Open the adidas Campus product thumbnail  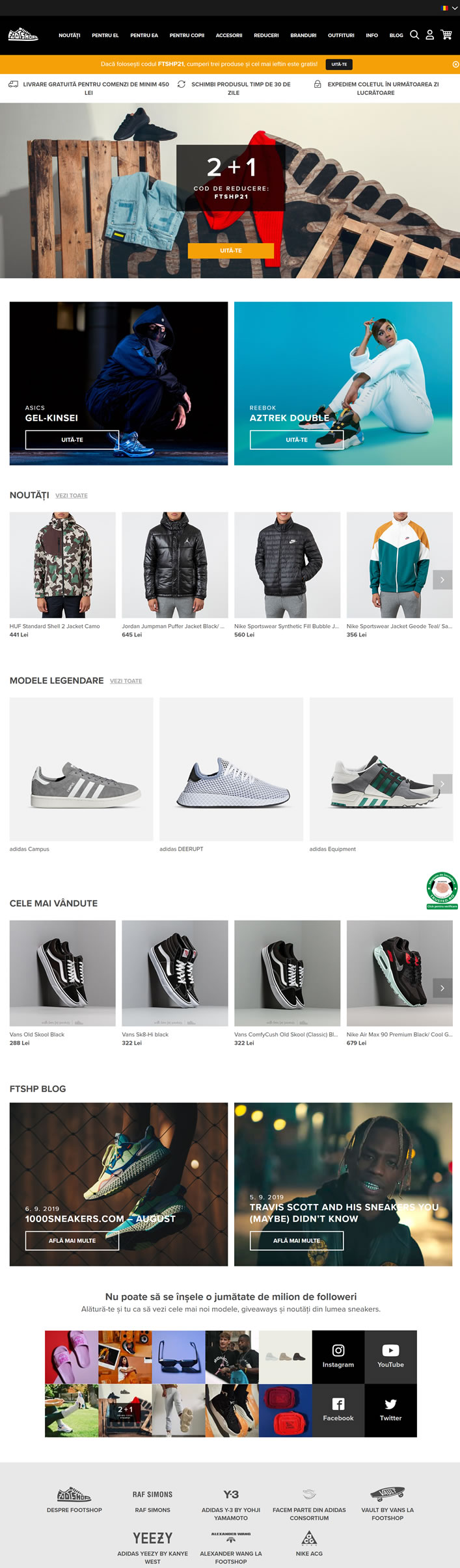pos(81,769)
